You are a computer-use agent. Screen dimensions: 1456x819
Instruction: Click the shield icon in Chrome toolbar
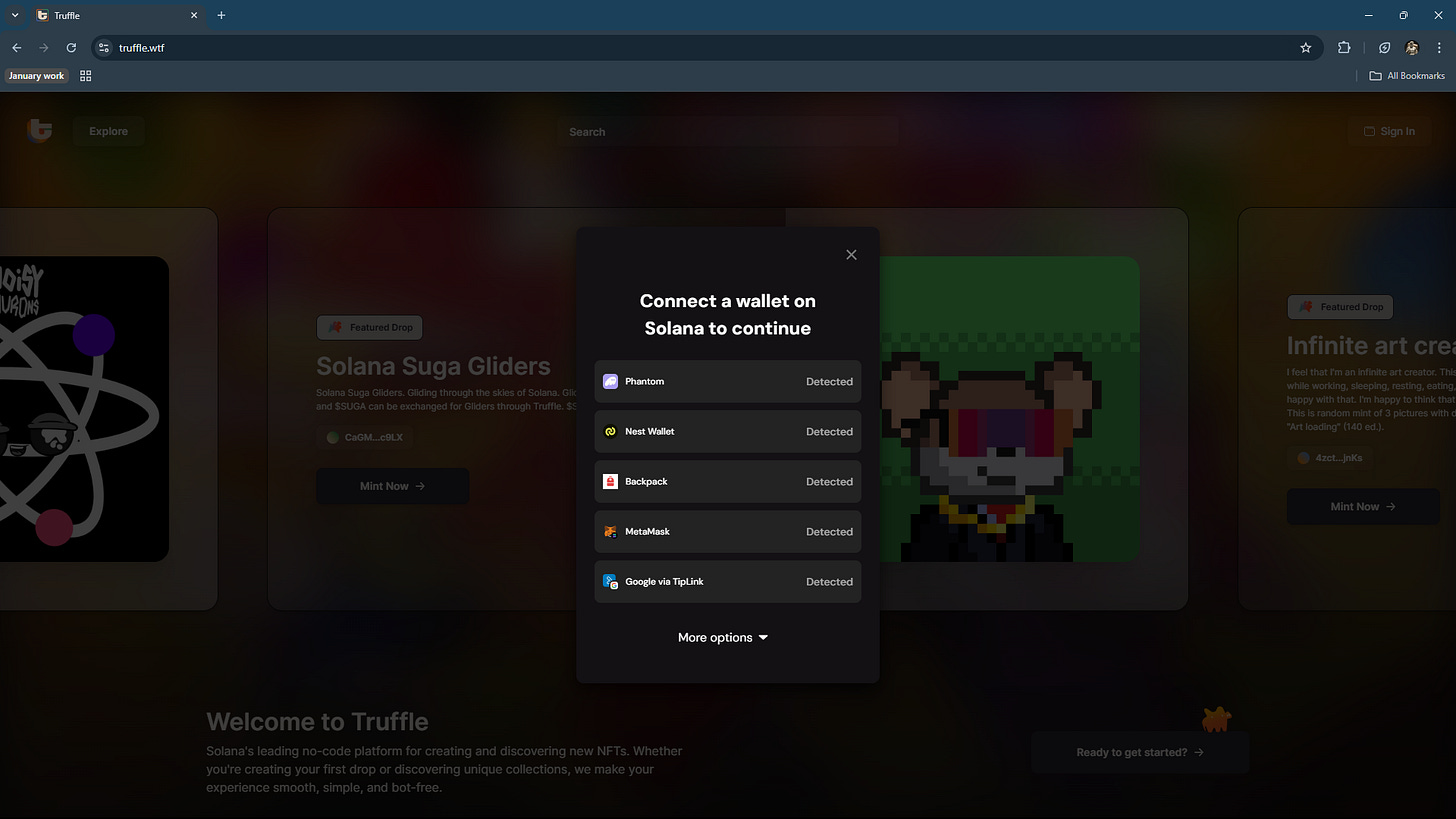pos(1384,47)
